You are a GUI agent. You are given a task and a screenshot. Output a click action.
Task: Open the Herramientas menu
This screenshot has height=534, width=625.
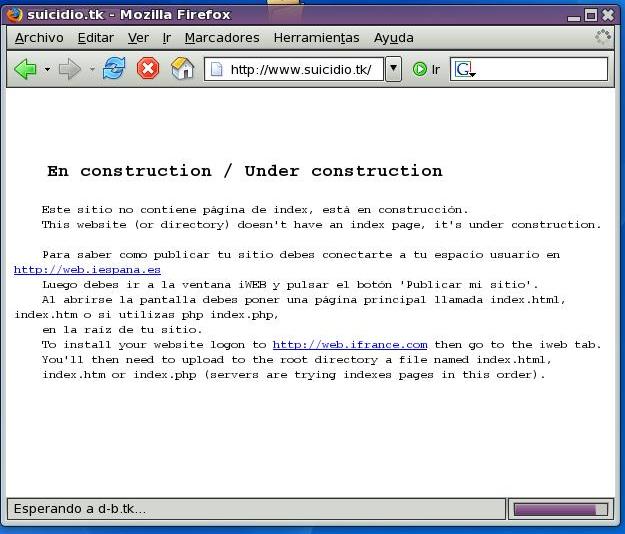[316, 37]
